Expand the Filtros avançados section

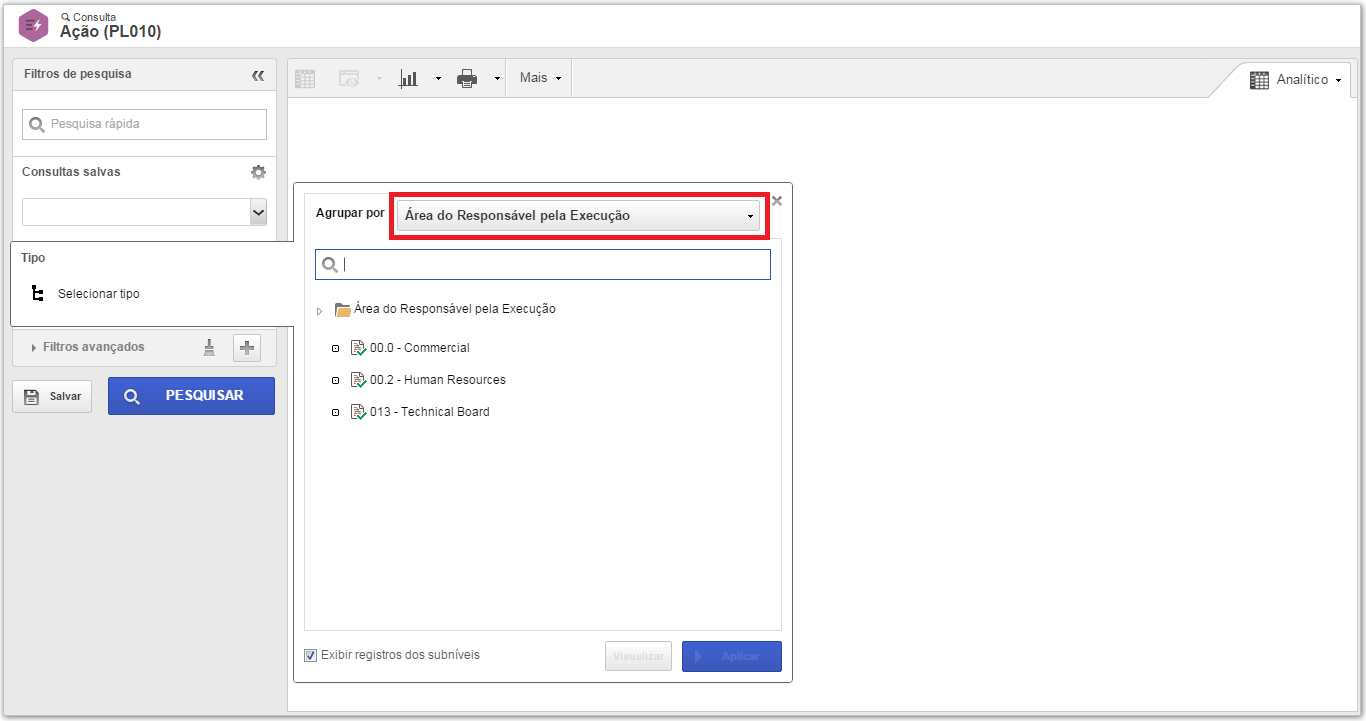94,347
